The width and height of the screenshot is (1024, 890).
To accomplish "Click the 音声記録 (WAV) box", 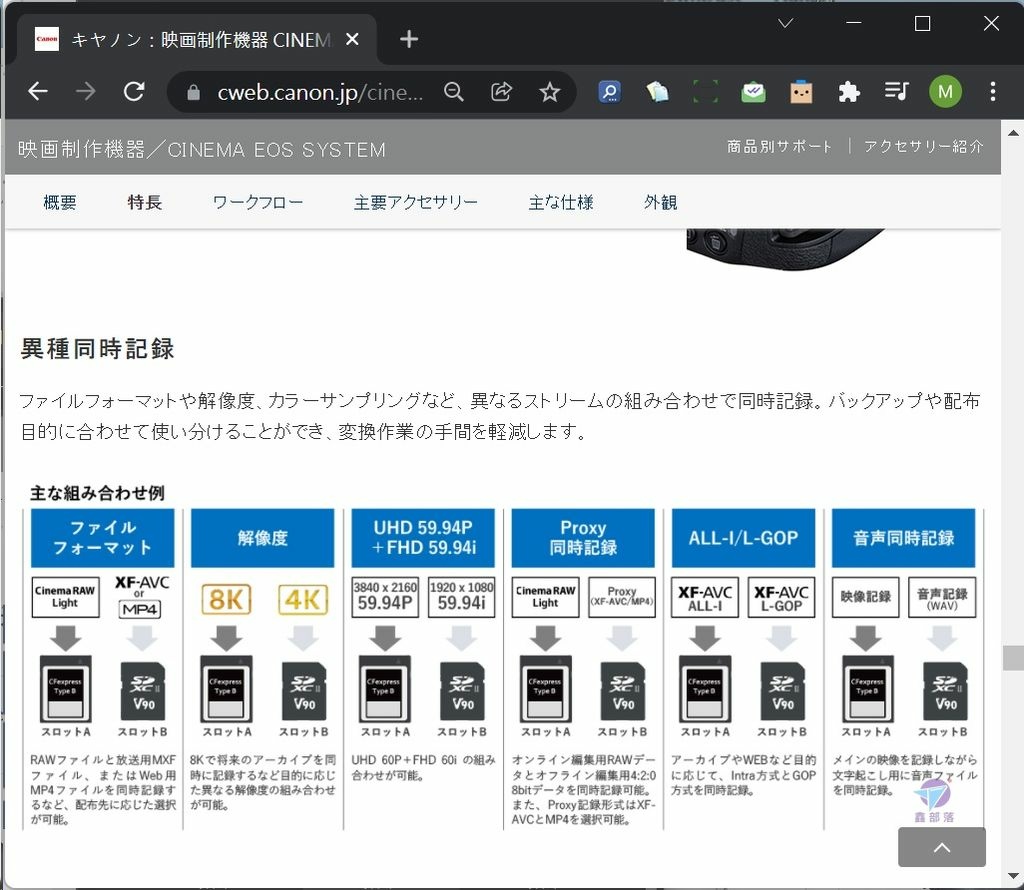I will point(942,597).
